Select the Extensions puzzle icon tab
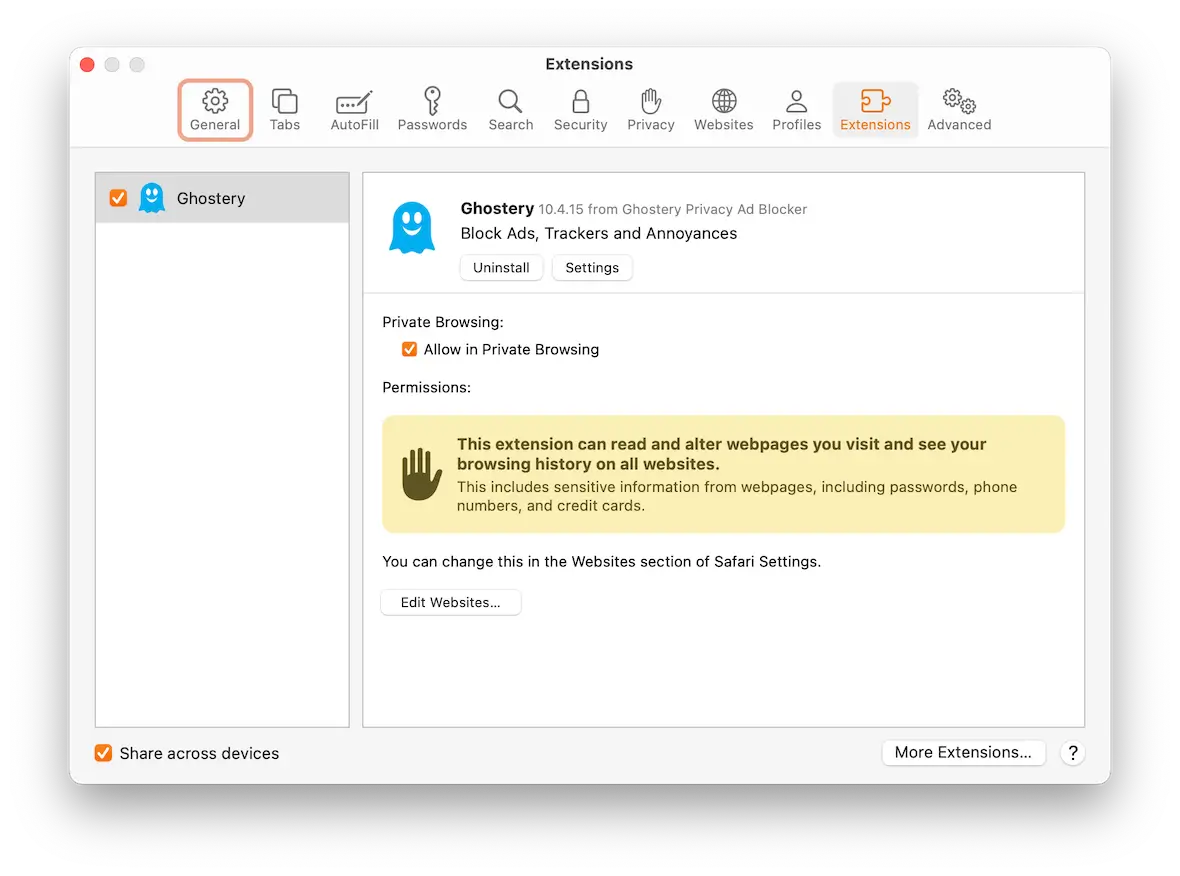Image resolution: width=1180 pixels, height=876 pixels. pos(875,110)
